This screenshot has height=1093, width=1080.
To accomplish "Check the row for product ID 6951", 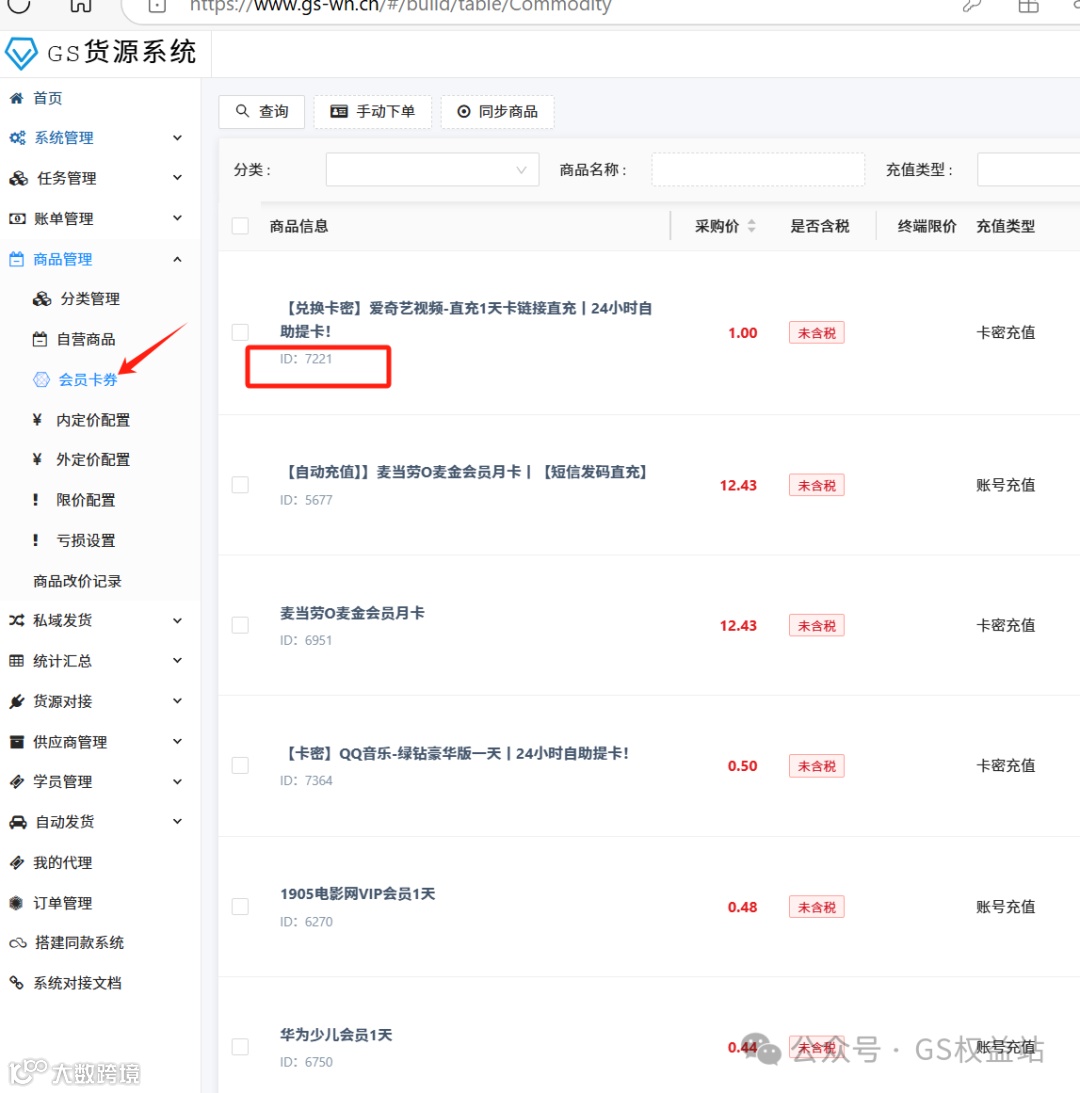I will tap(240, 625).
